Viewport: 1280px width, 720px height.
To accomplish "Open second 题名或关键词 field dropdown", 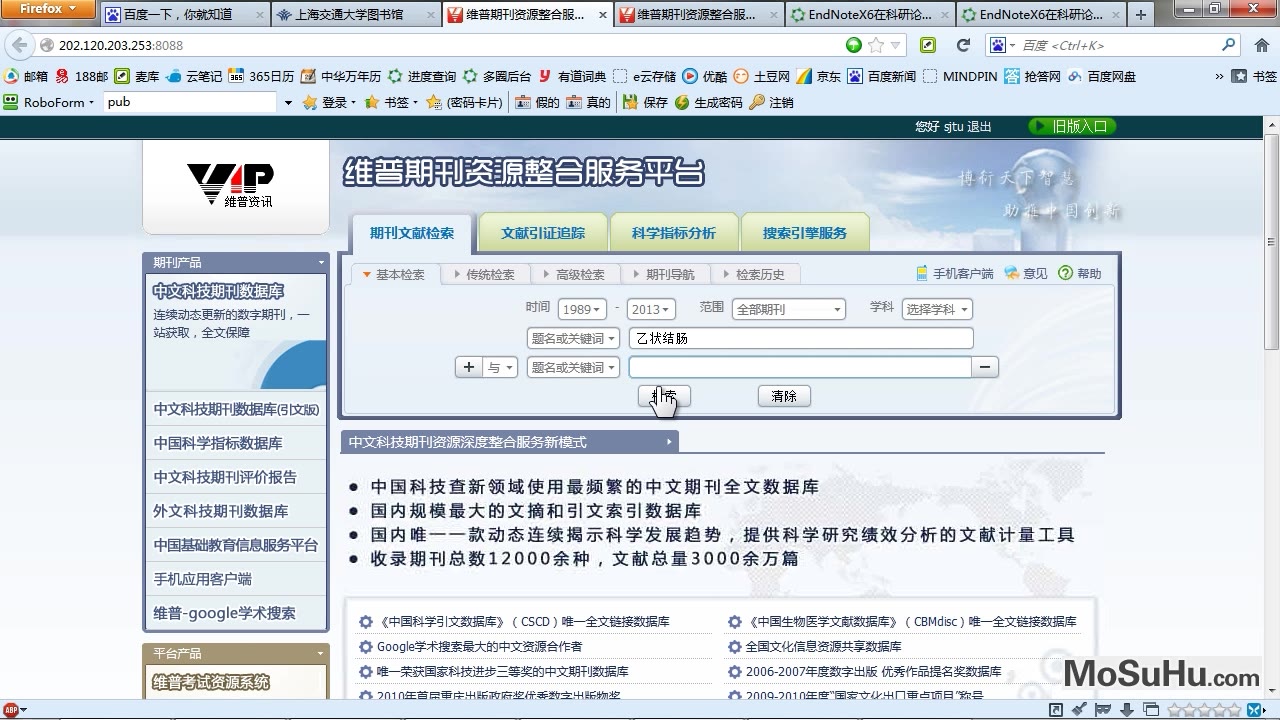I will (574, 368).
